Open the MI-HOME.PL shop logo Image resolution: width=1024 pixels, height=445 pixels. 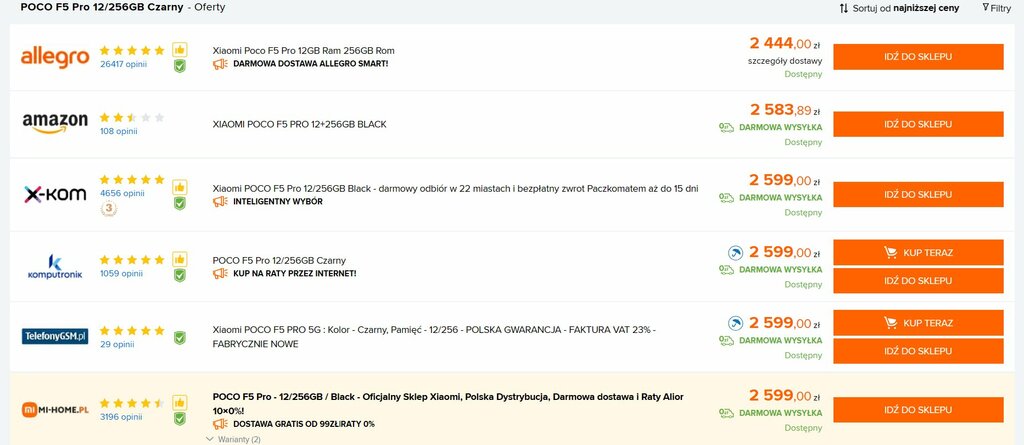pos(55,410)
